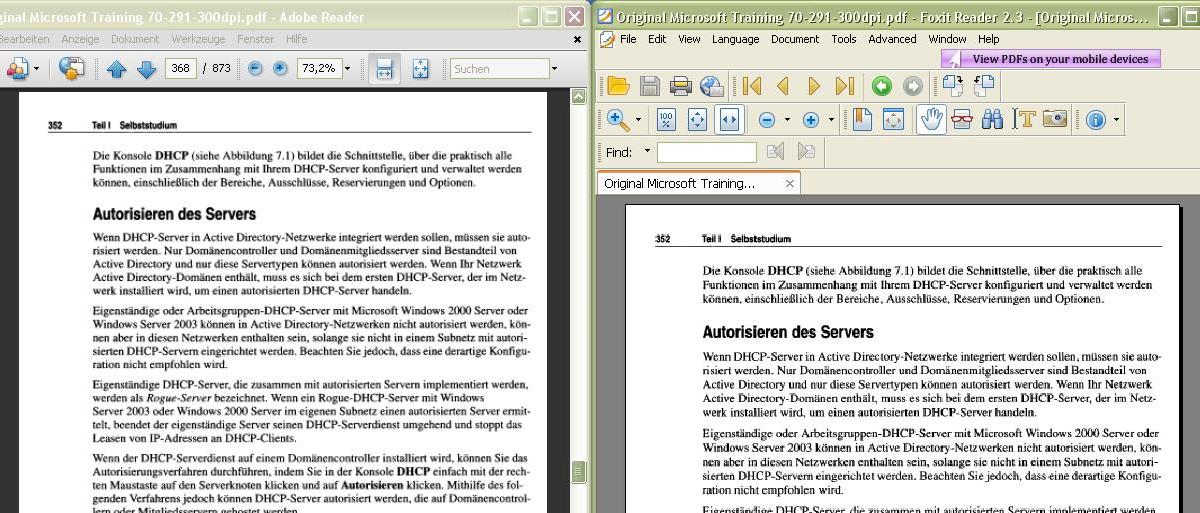Click the Suchen search field
Viewport: 1200px width, 513px height.
(x=499, y=69)
